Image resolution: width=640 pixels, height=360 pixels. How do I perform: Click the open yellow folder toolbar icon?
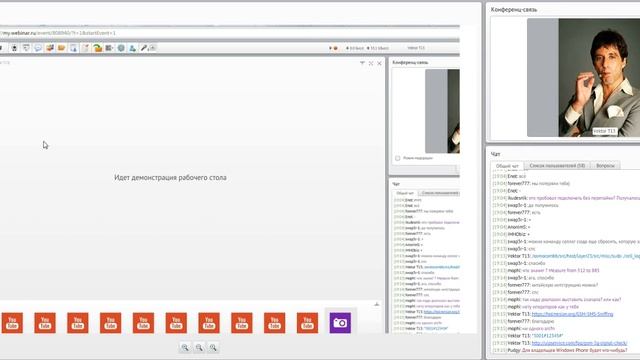pyautogui.click(x=61, y=48)
